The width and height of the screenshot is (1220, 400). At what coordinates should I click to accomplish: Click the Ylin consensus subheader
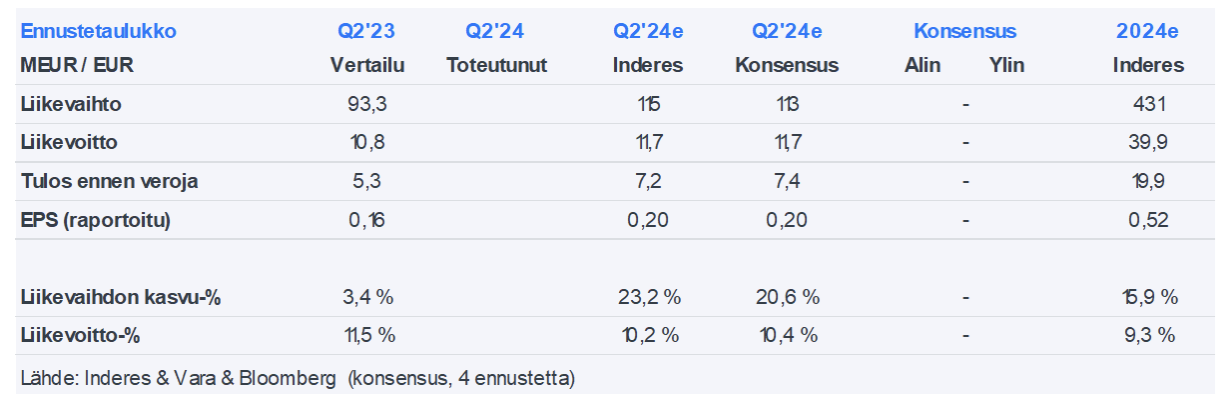pos(1006,66)
